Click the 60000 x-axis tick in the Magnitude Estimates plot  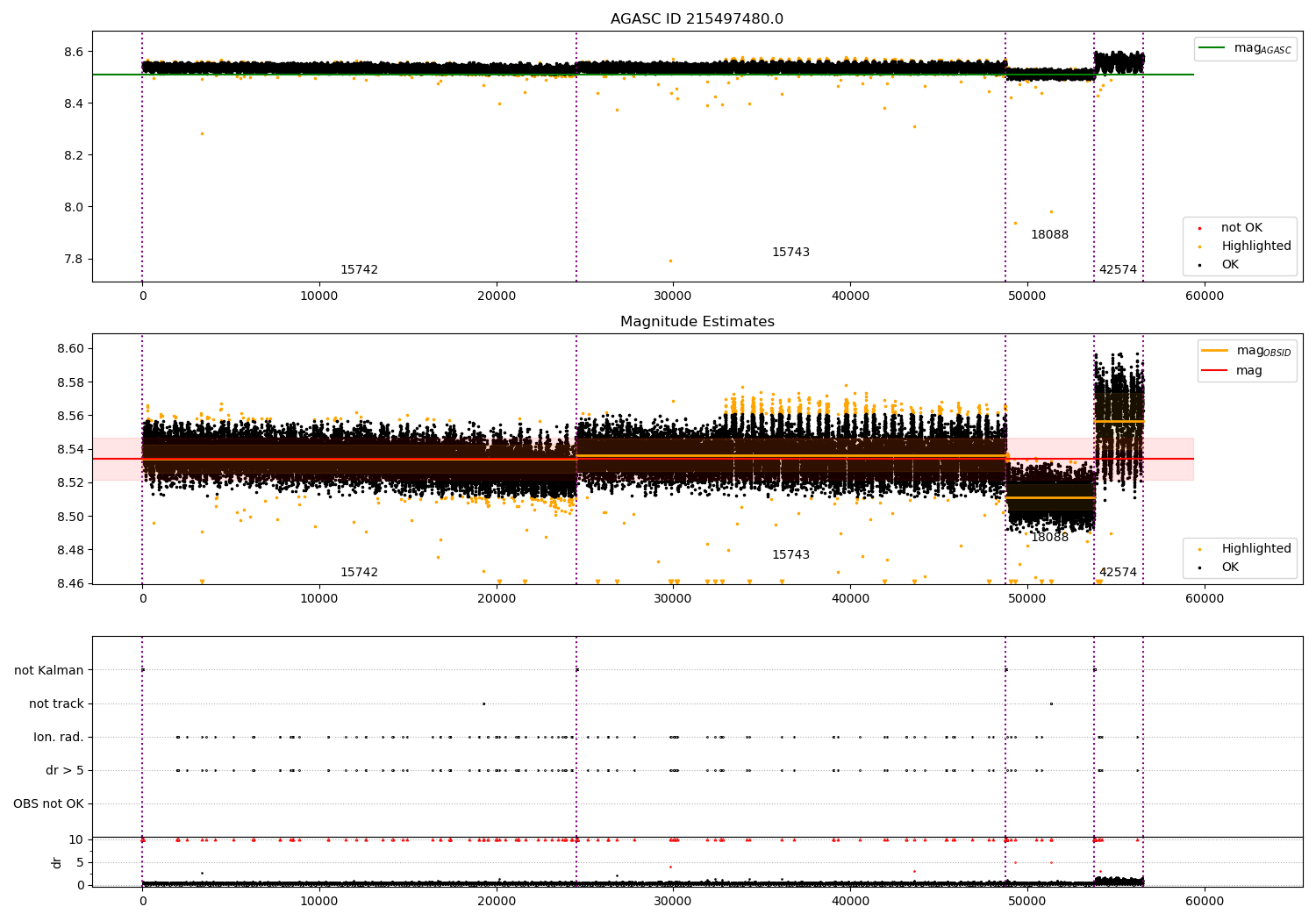tap(1205, 599)
